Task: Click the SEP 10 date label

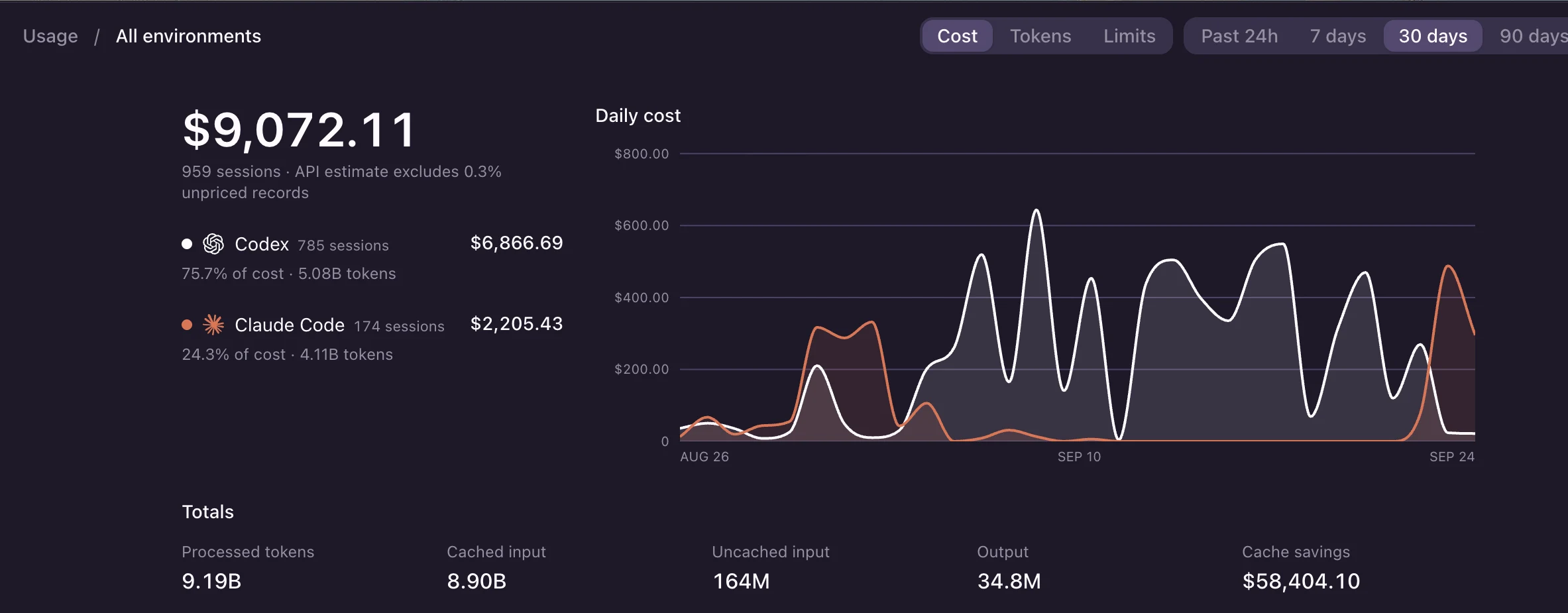Action: point(1079,457)
